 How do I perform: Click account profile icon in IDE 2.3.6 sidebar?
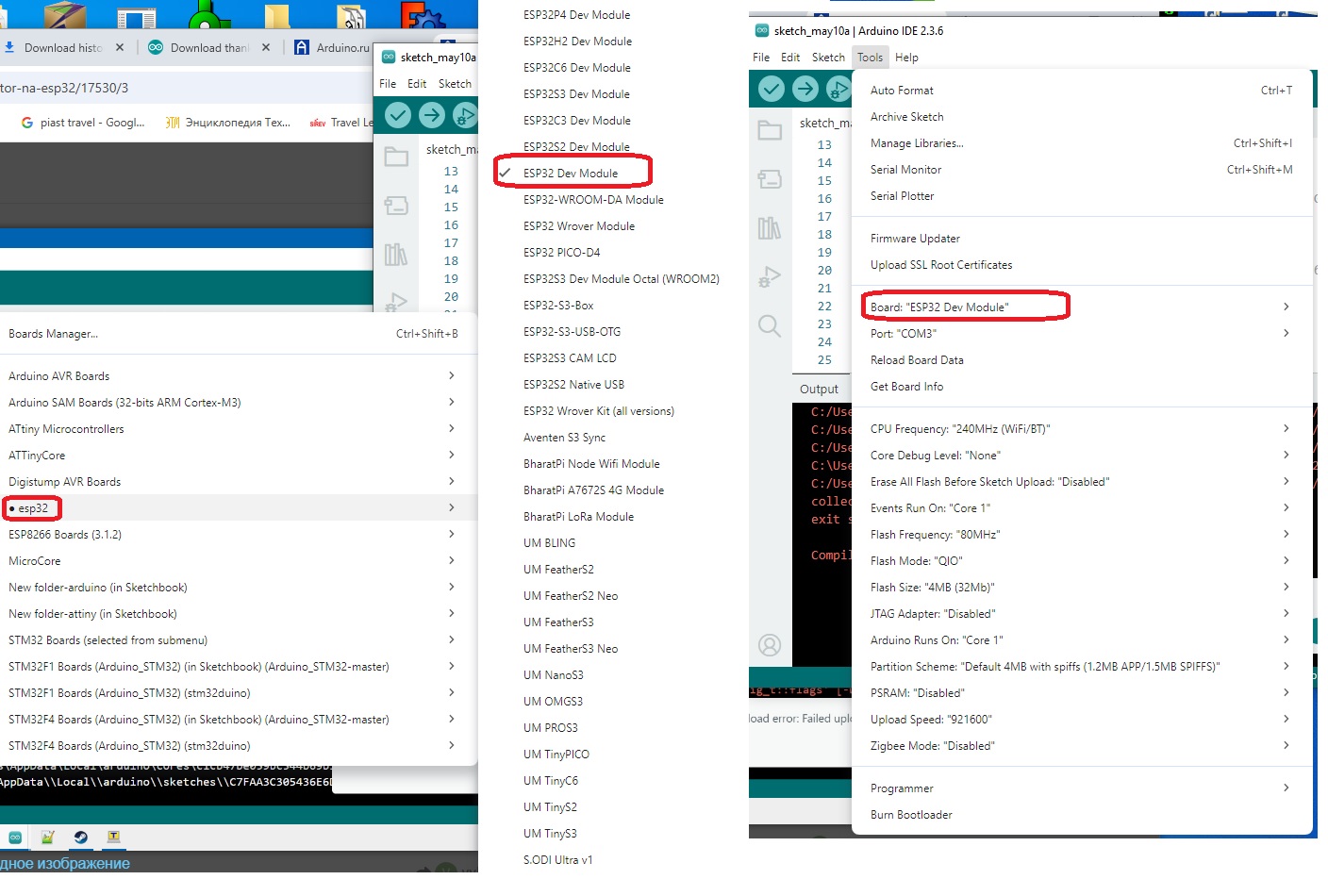pyautogui.click(x=770, y=645)
